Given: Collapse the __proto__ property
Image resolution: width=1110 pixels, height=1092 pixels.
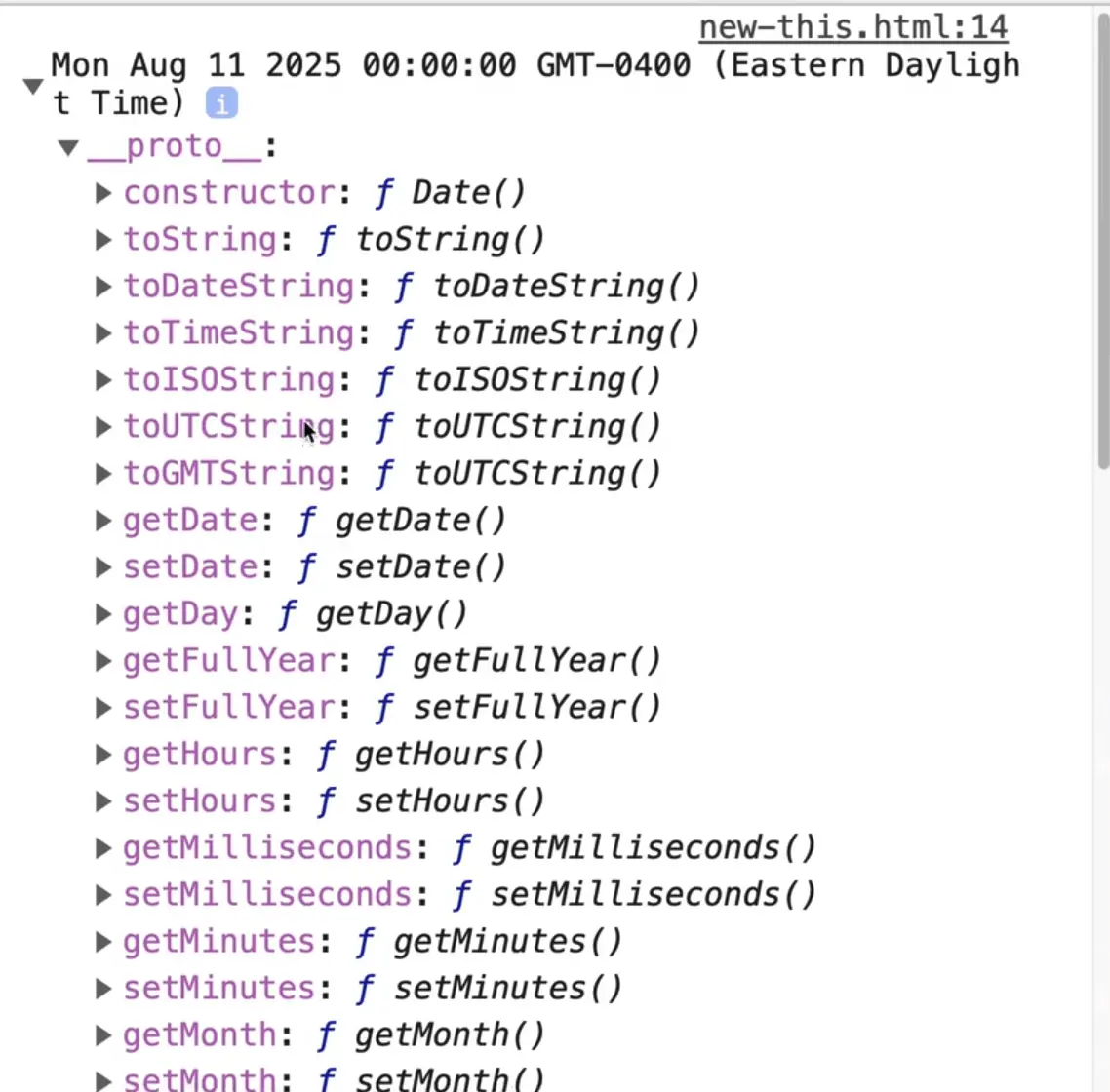Looking at the screenshot, I should point(67,148).
